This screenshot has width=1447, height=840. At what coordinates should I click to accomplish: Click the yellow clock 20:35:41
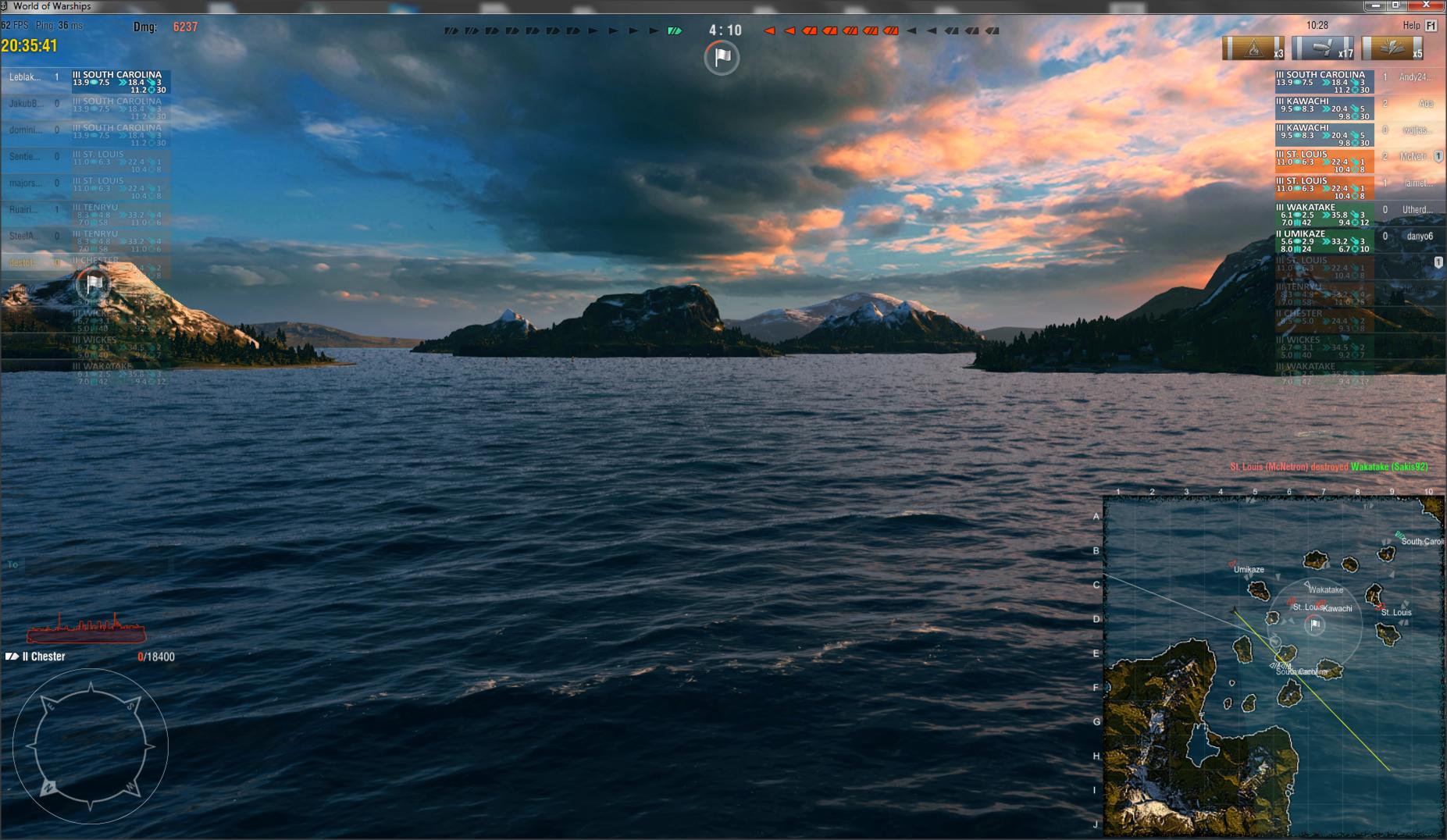point(29,45)
